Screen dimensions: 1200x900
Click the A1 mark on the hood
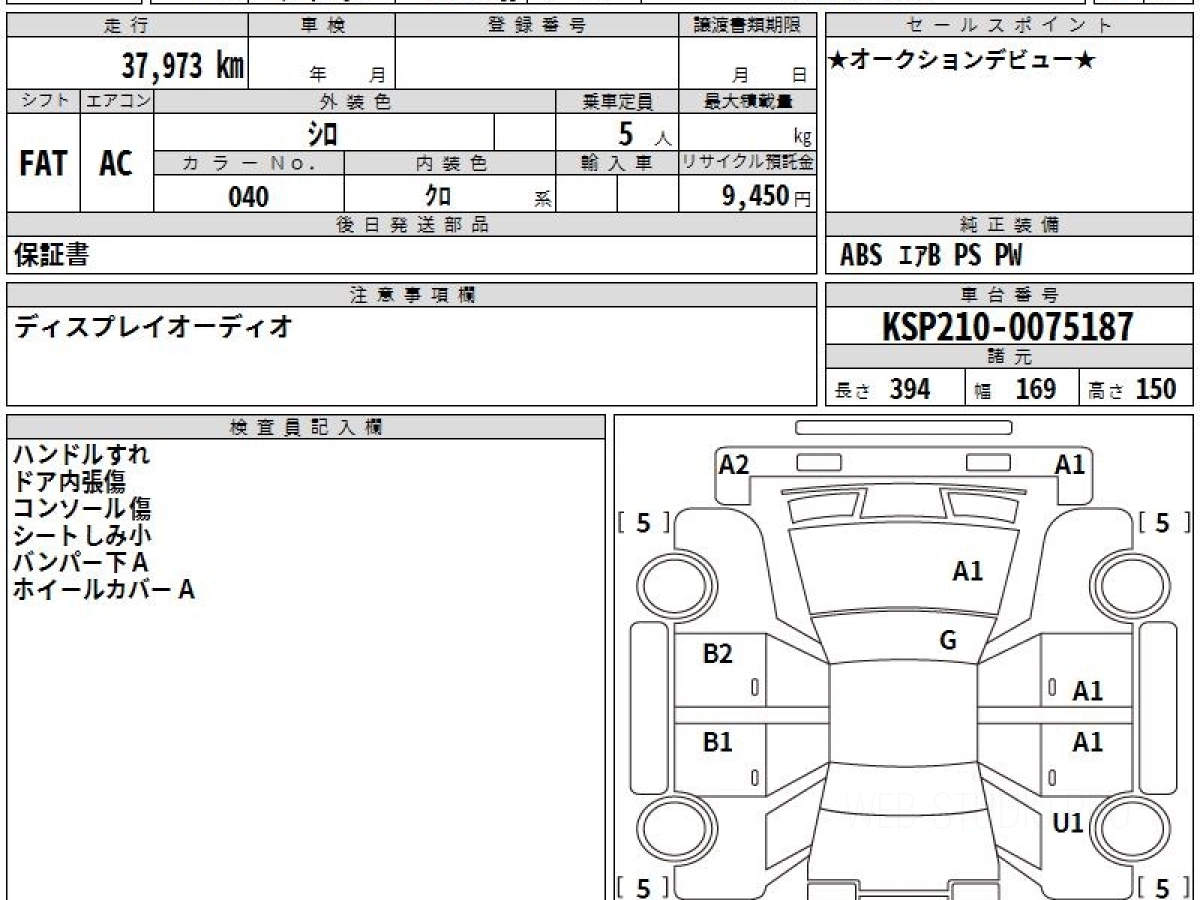click(x=967, y=571)
